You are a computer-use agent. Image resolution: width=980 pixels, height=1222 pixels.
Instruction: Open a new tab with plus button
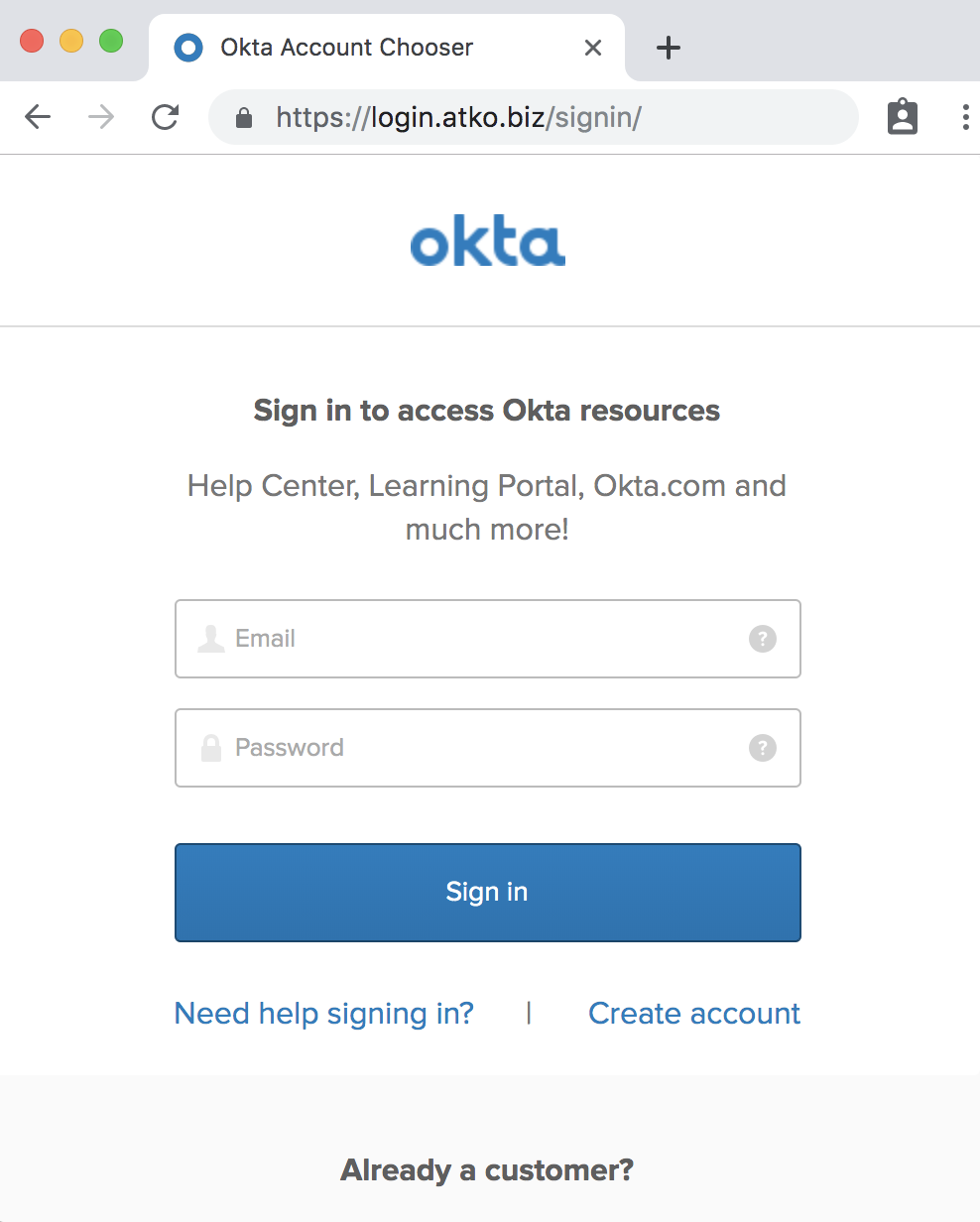pyautogui.click(x=670, y=48)
